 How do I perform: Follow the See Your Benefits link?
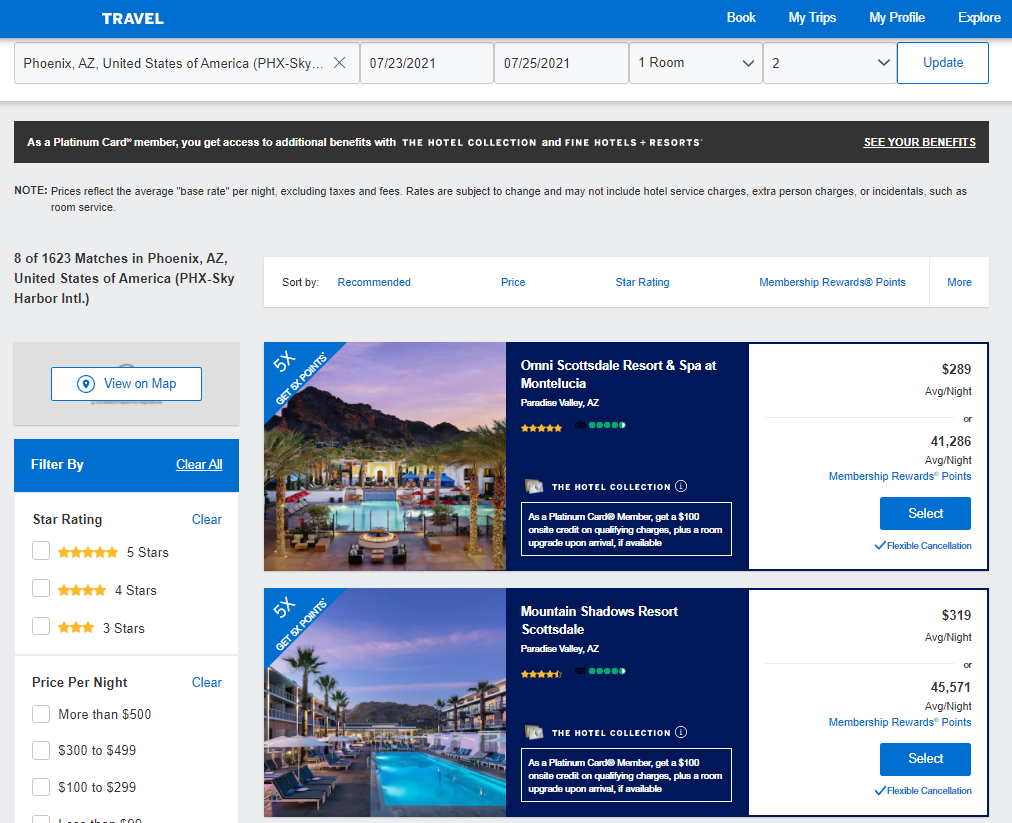(x=919, y=142)
